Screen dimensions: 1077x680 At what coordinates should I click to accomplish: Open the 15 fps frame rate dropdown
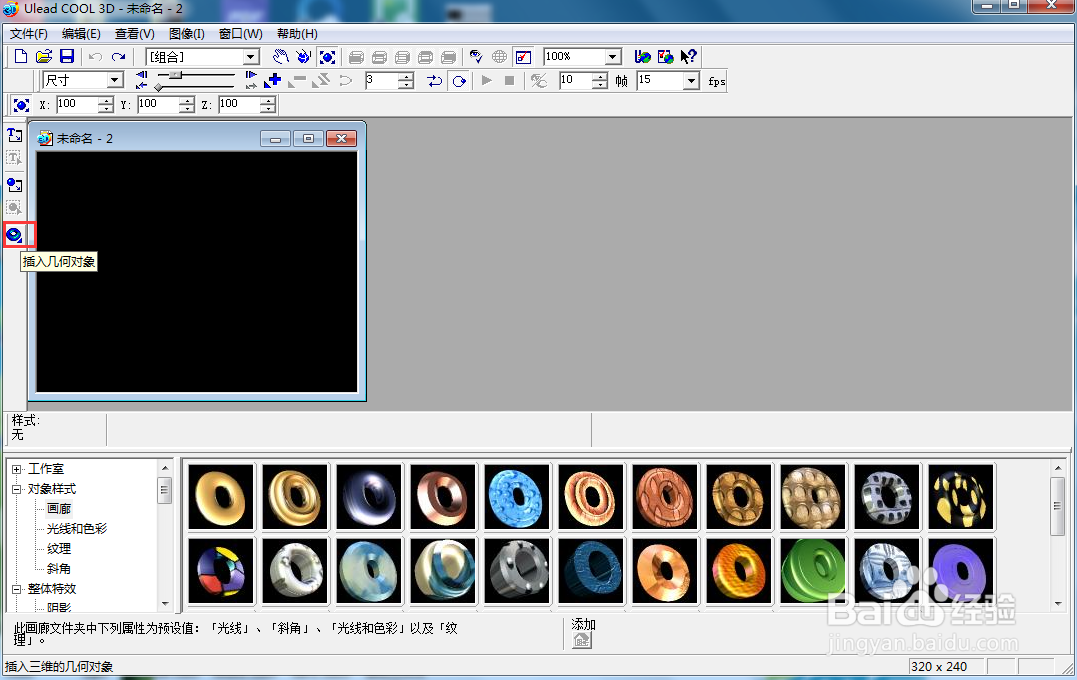pos(691,80)
